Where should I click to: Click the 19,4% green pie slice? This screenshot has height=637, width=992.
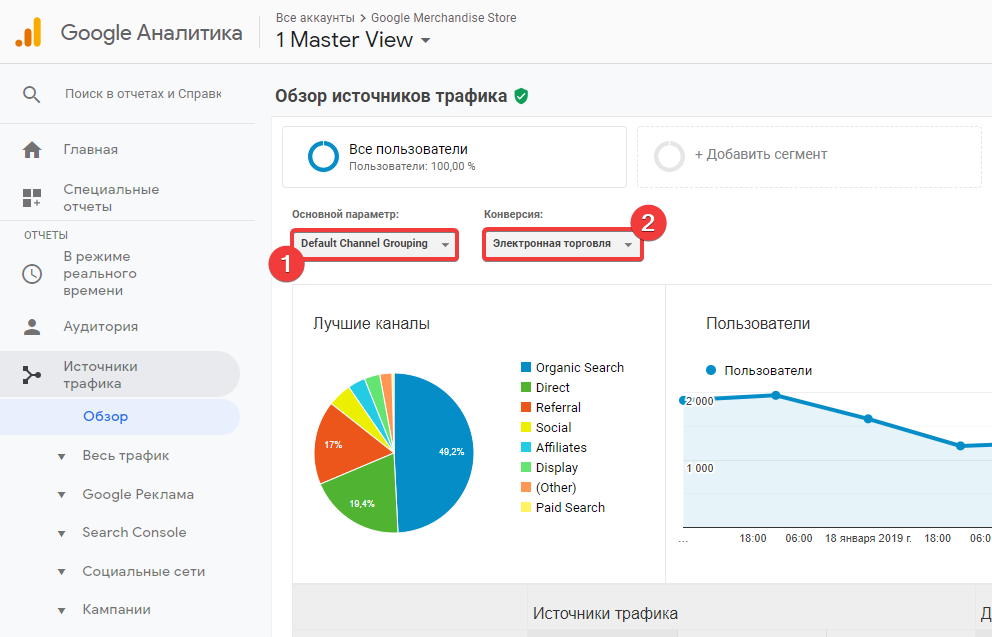point(362,497)
